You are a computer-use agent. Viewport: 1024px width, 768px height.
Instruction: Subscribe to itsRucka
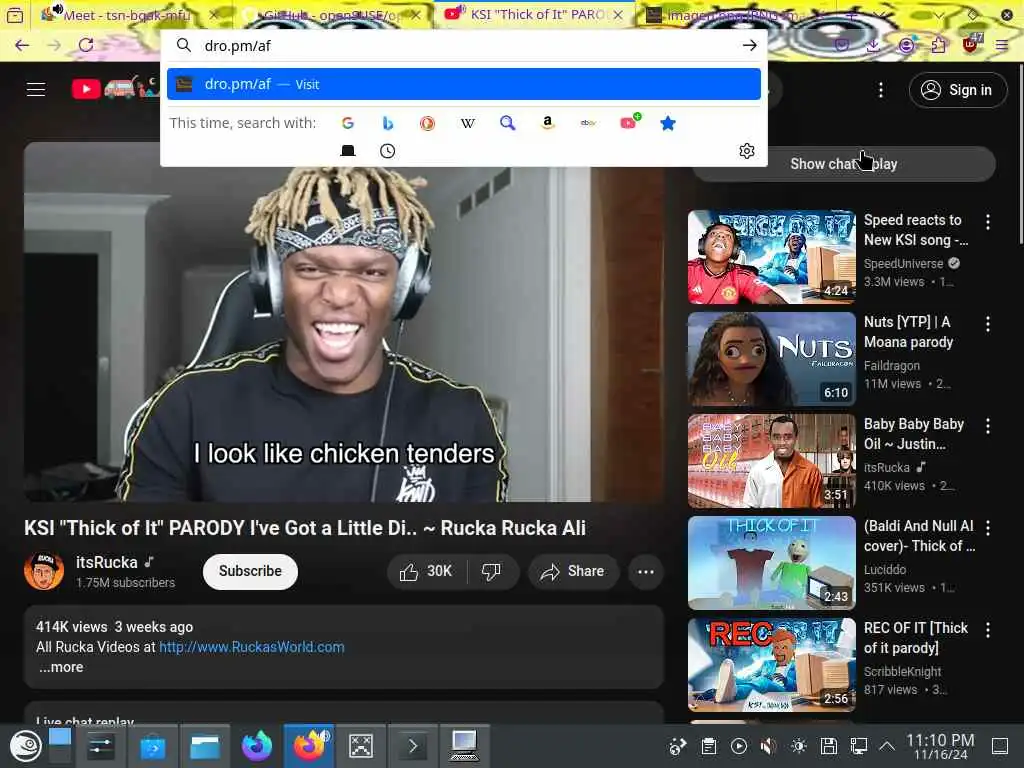coord(250,571)
